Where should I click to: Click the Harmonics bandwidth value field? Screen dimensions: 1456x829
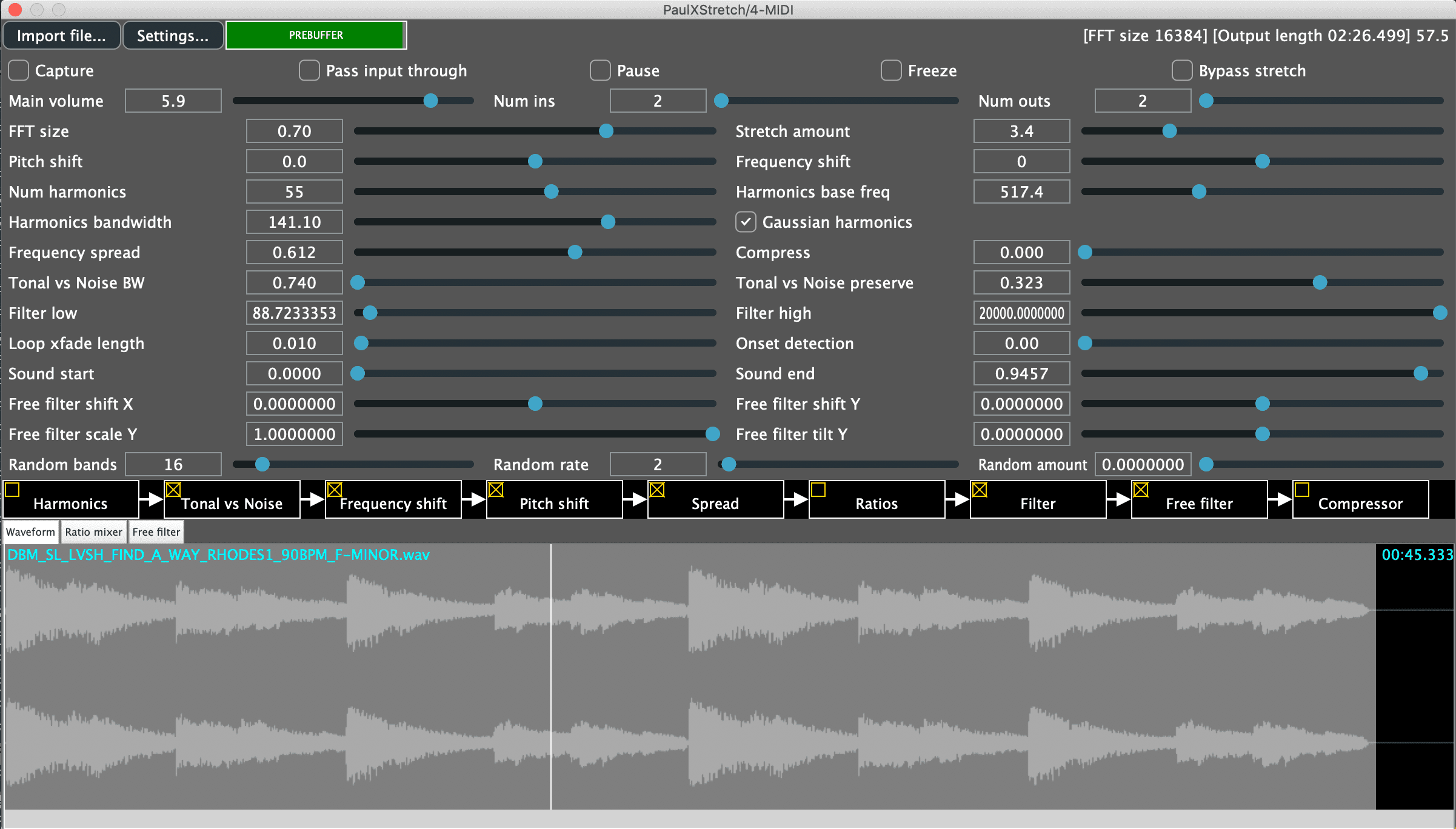[295, 222]
